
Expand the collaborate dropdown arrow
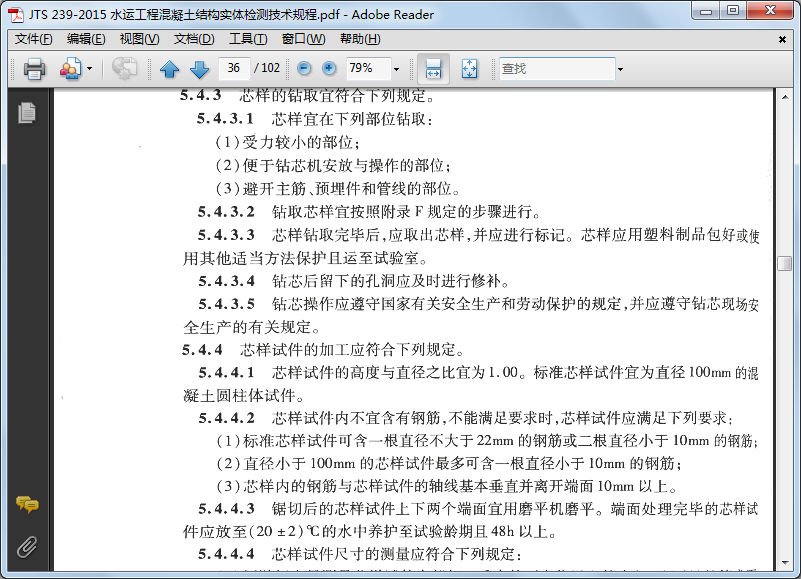(x=89, y=68)
